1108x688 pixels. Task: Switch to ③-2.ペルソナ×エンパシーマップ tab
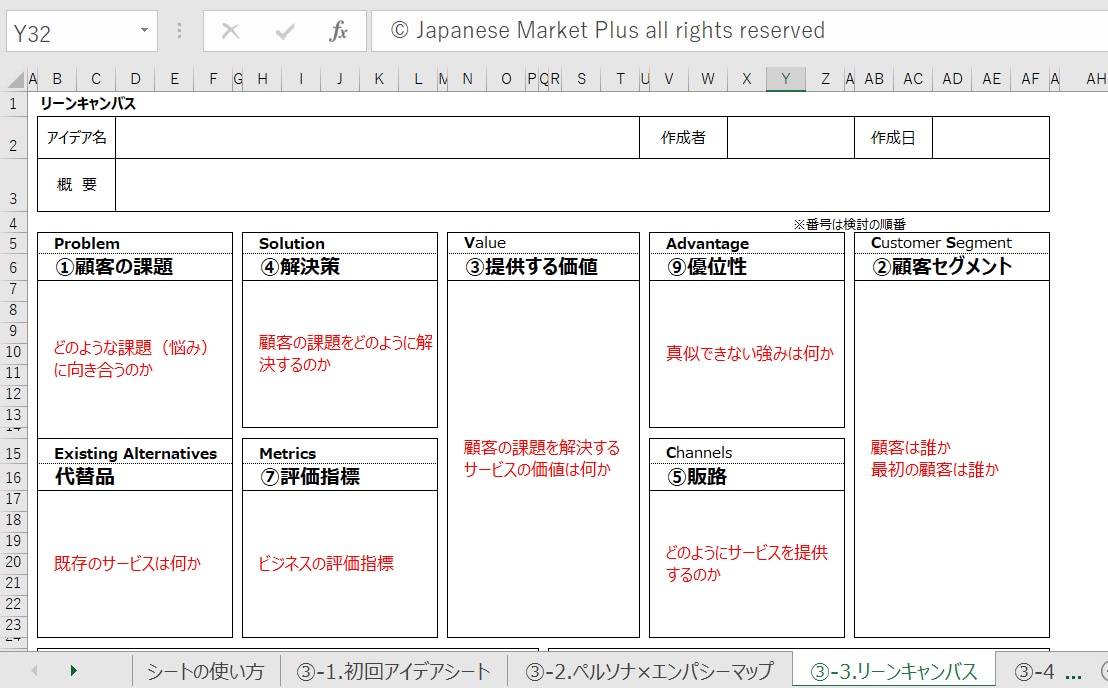pos(649,671)
